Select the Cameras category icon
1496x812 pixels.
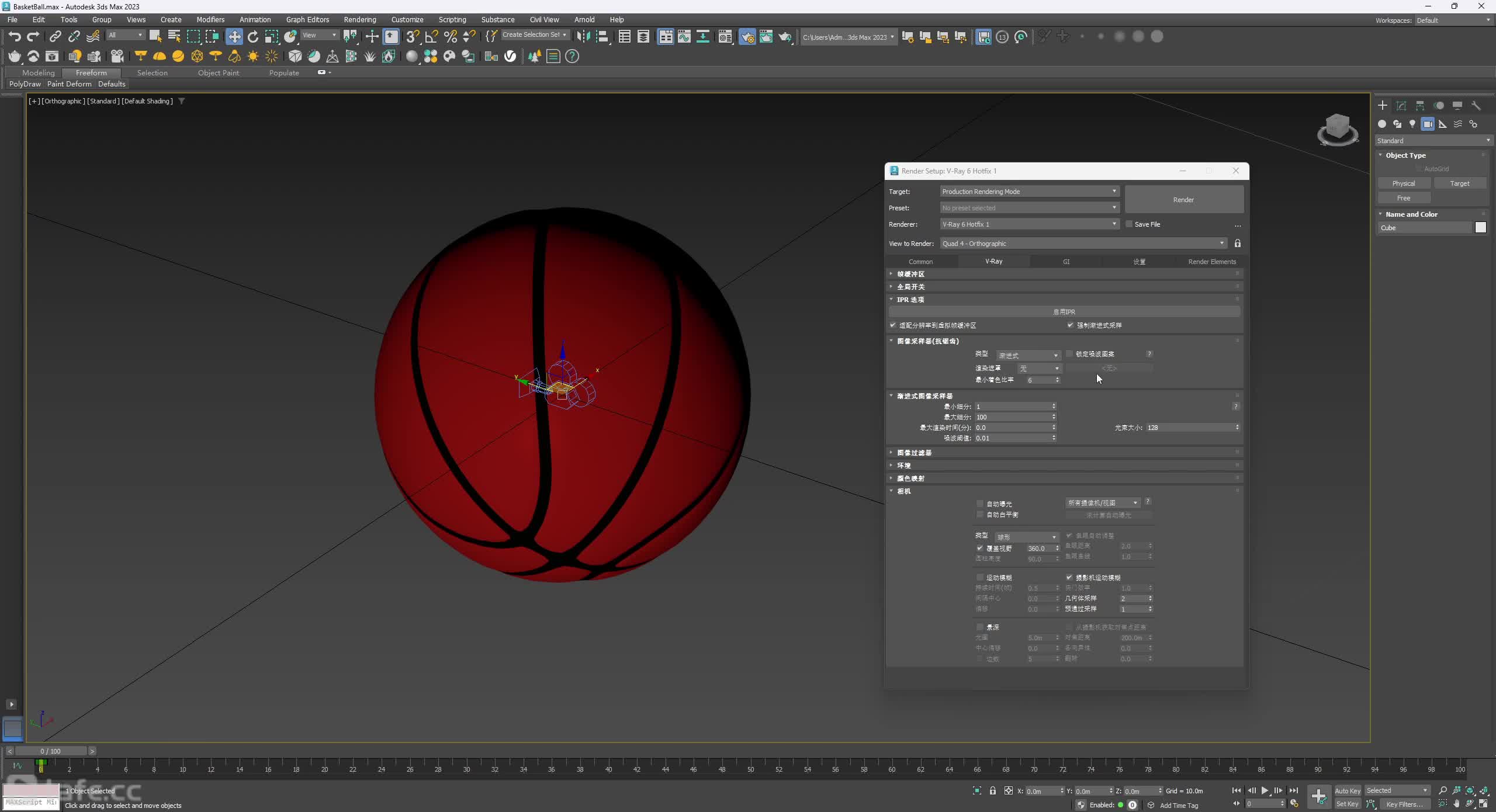click(x=1428, y=124)
